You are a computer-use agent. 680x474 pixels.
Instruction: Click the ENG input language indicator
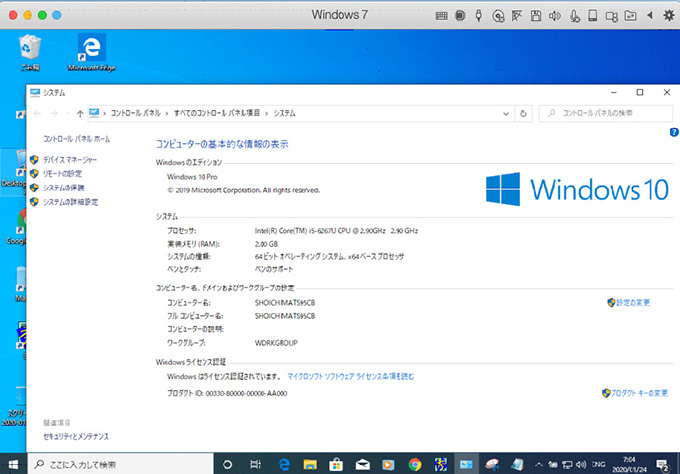pos(598,465)
